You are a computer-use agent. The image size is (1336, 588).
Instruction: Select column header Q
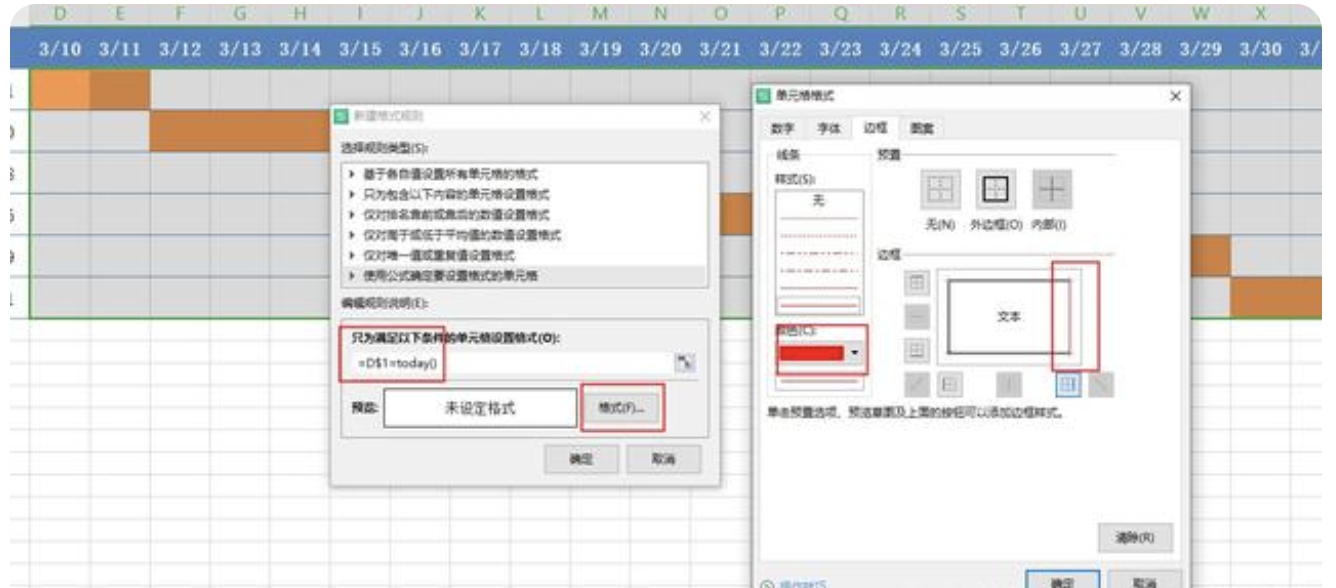tap(840, 14)
